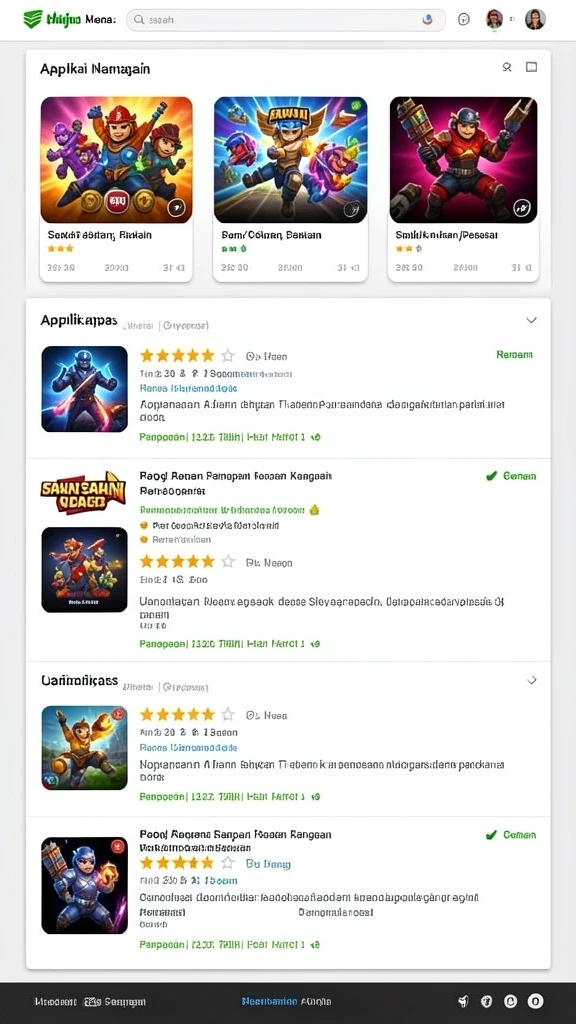576x1024 pixels.
Task: Click the microphone icon in search bar
Action: (x=428, y=20)
